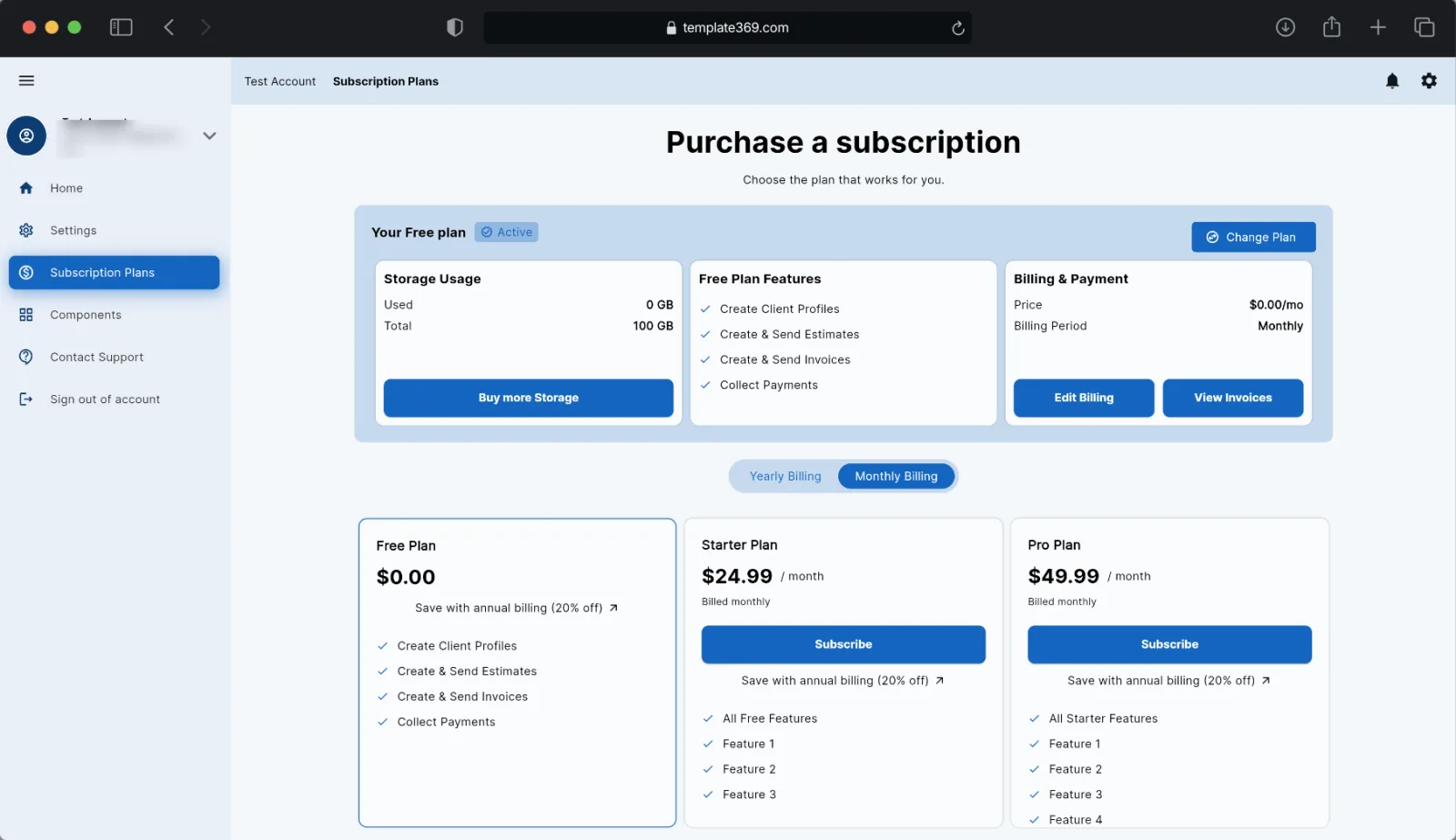Click the $0.00/mo price value
This screenshot has height=840, width=1456.
coord(1276,305)
